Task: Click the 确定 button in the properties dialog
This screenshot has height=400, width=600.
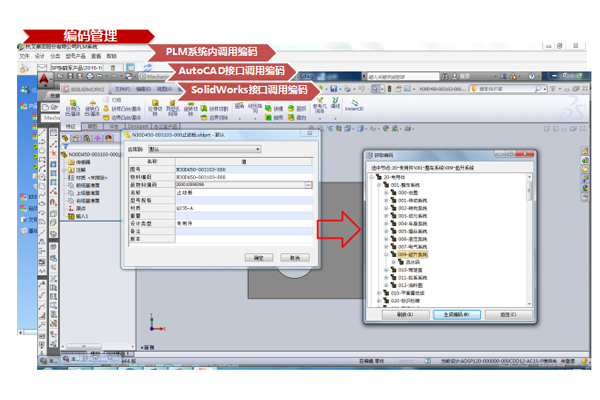Action: pos(259,258)
